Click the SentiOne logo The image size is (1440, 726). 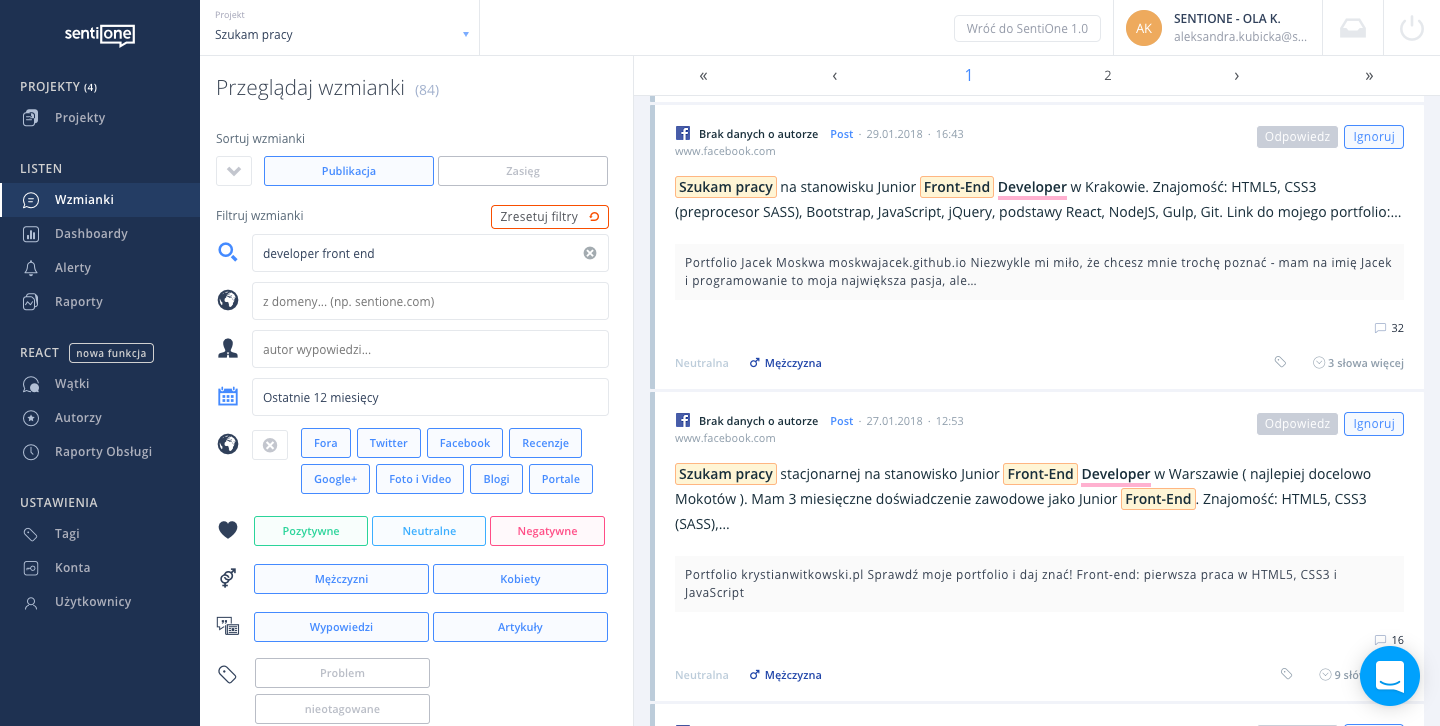(x=99, y=34)
